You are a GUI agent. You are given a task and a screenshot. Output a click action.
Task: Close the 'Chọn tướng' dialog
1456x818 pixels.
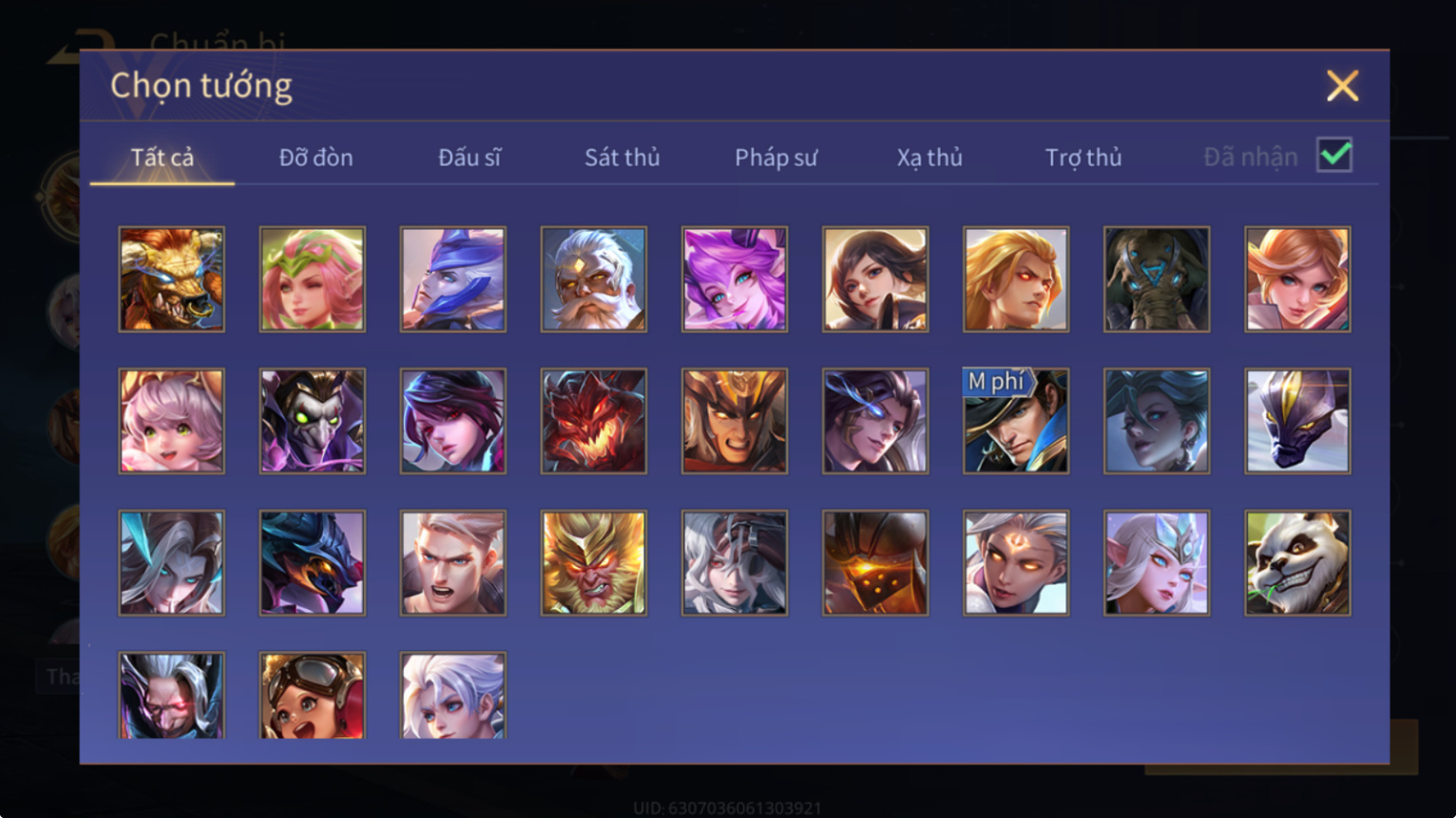(x=1342, y=86)
